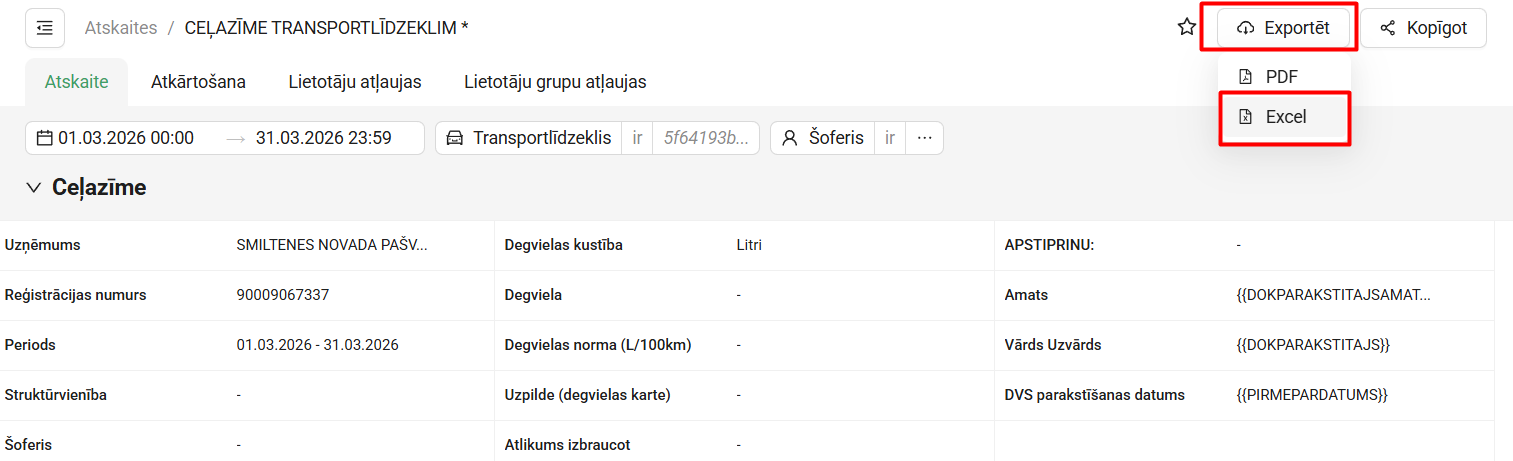The image size is (1513, 461).
Task: Click the PDF file icon
Action: pos(1246,77)
